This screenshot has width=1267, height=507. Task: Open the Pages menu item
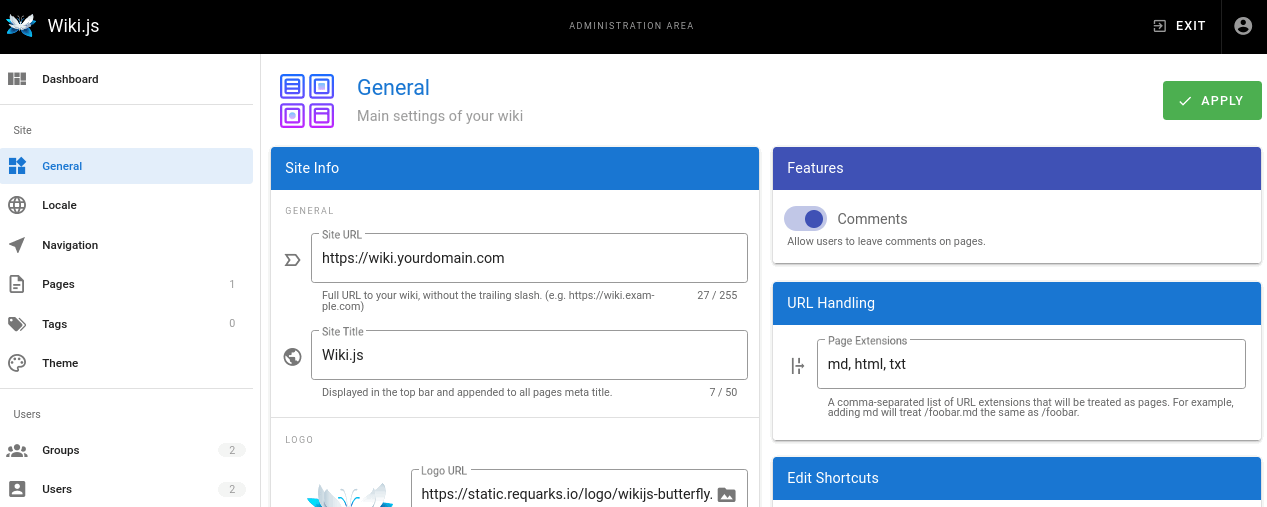[58, 284]
